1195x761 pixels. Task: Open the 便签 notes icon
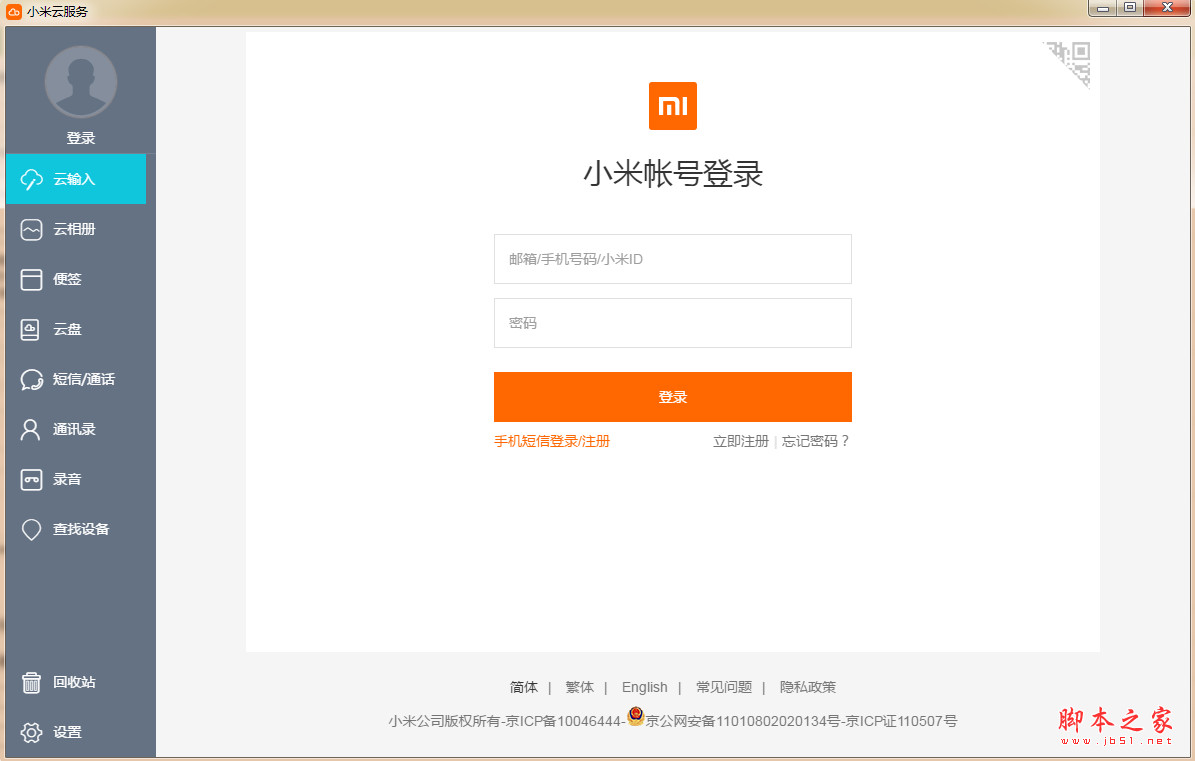pyautogui.click(x=31, y=280)
